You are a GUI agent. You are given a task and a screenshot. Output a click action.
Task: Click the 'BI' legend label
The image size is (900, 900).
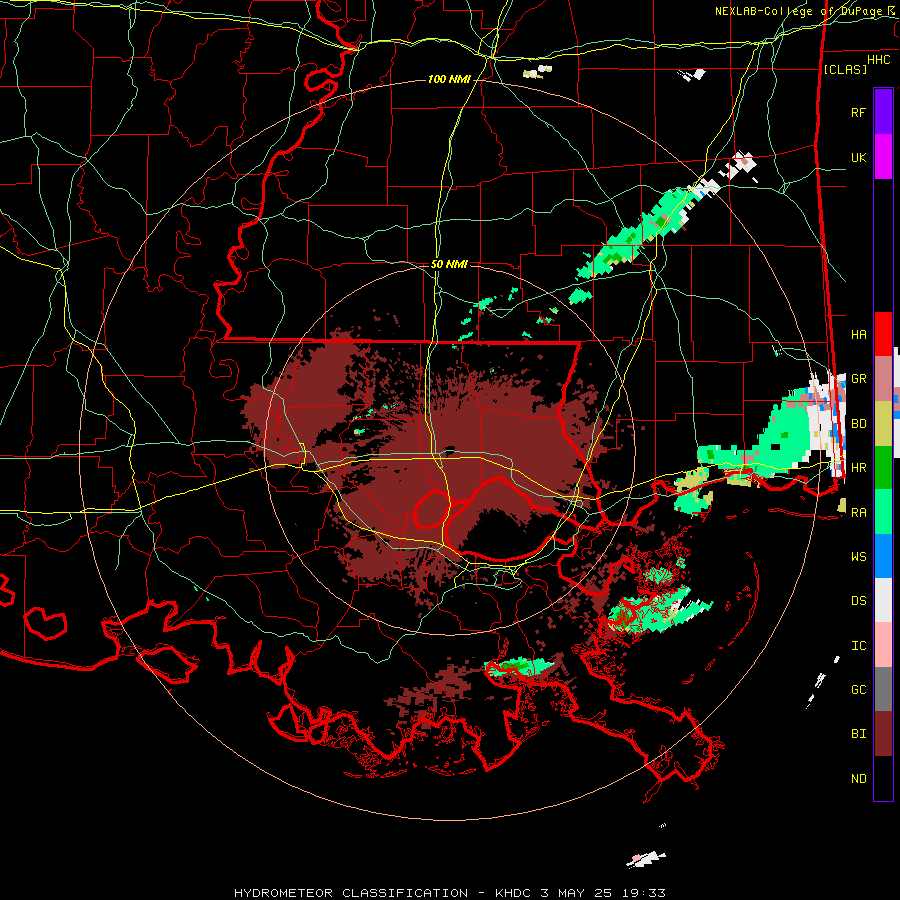coord(858,734)
